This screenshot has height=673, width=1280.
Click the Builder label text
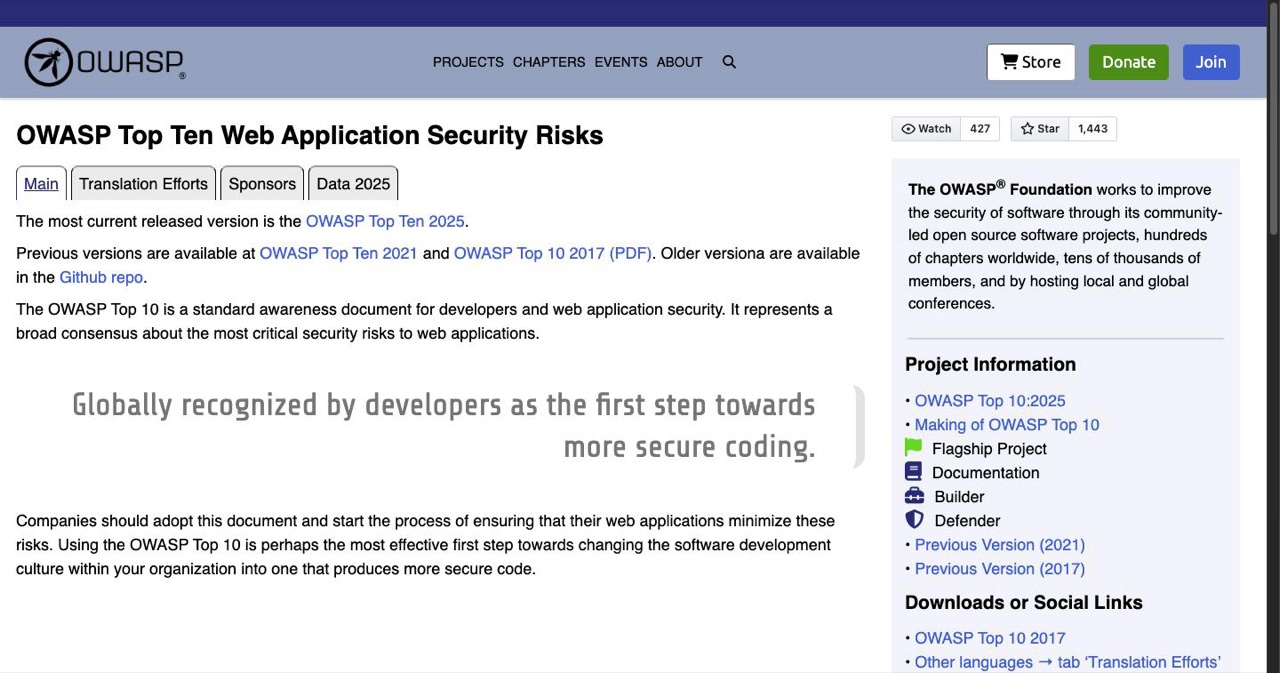(x=959, y=496)
